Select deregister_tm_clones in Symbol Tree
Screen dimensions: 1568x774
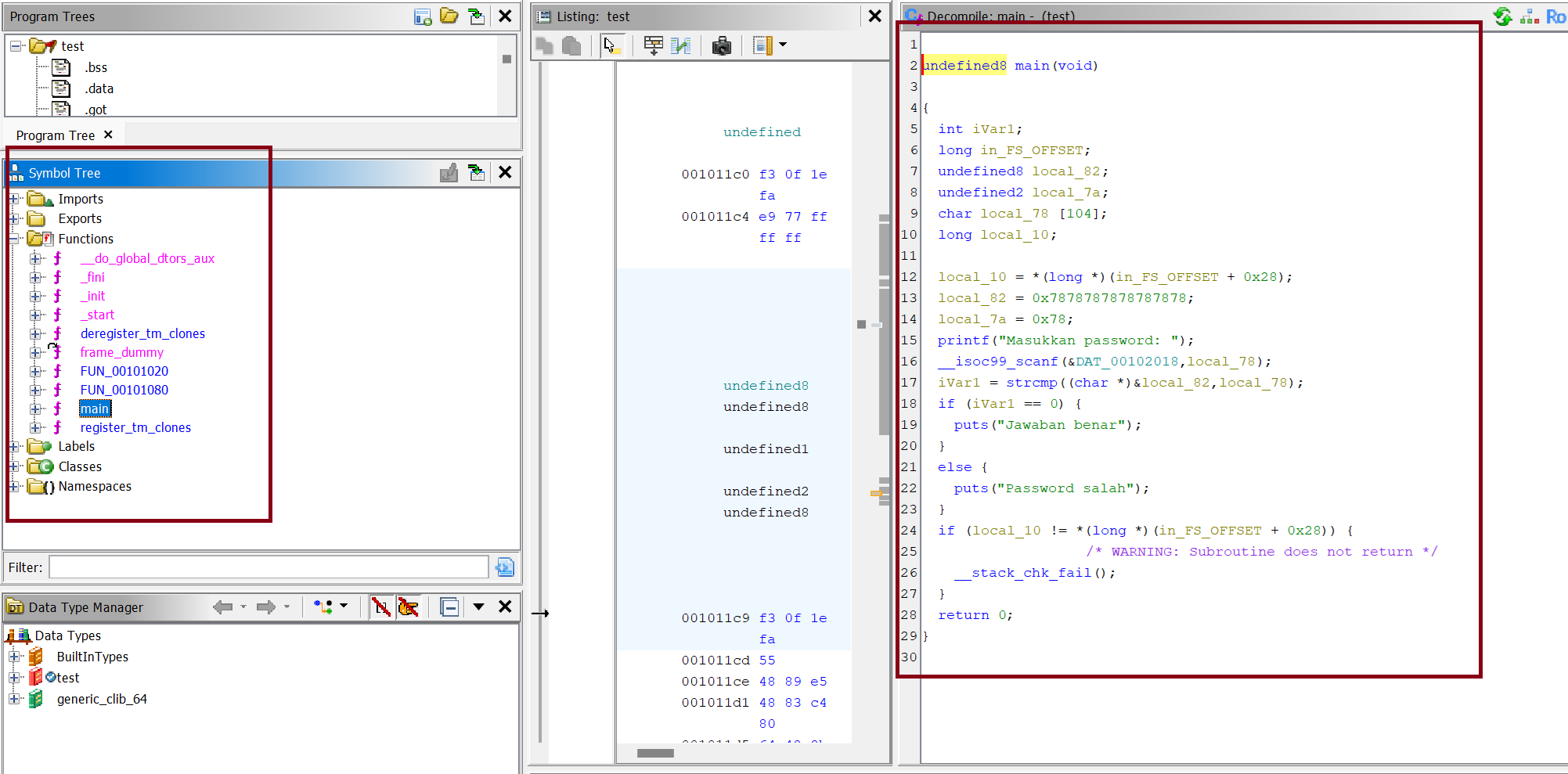[142, 333]
